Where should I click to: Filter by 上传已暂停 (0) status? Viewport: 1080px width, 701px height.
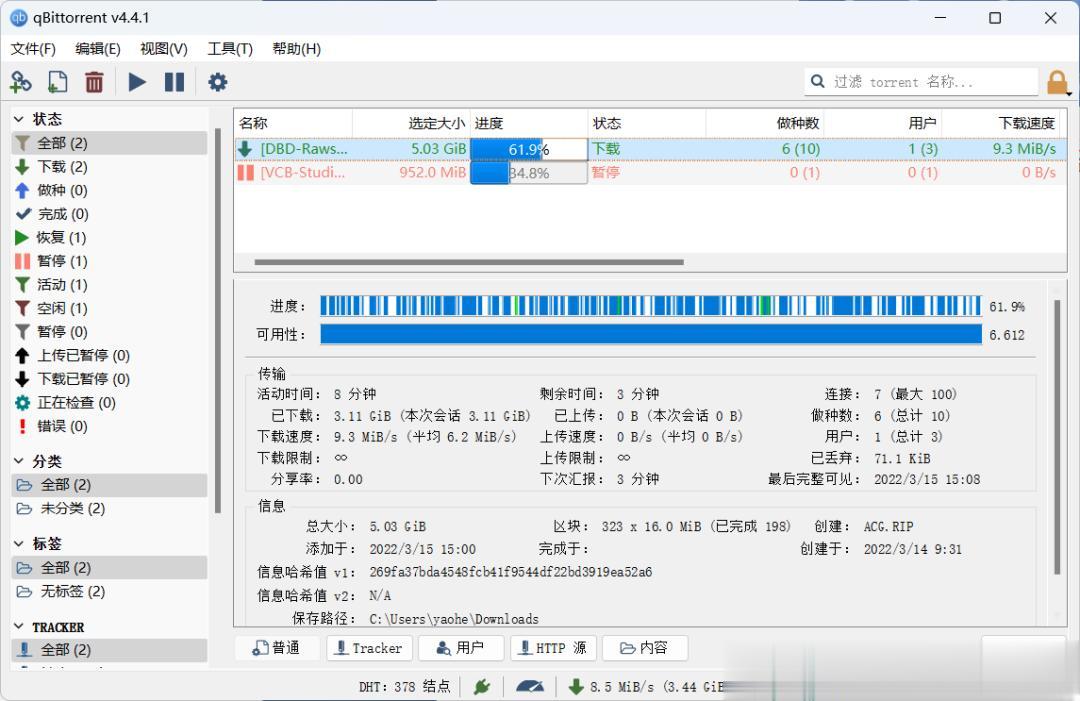(x=110, y=355)
